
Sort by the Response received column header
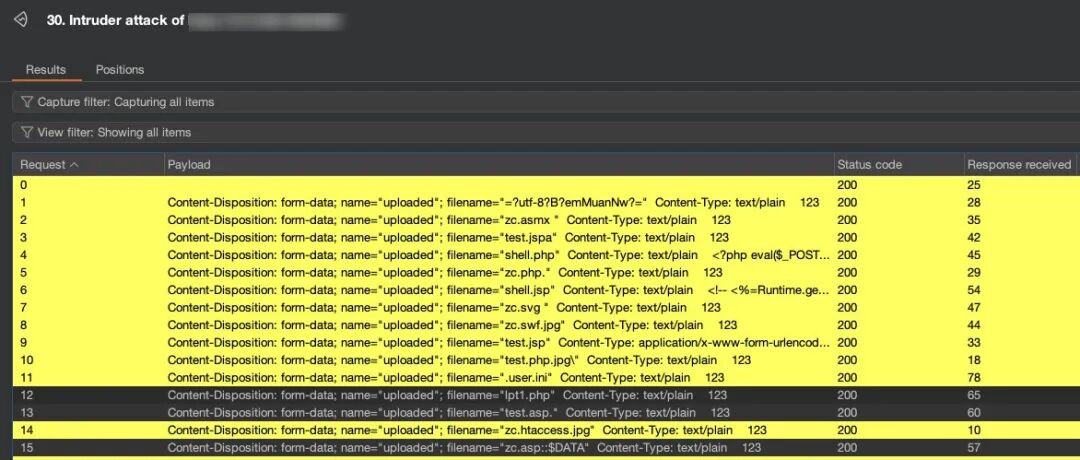(x=1019, y=165)
